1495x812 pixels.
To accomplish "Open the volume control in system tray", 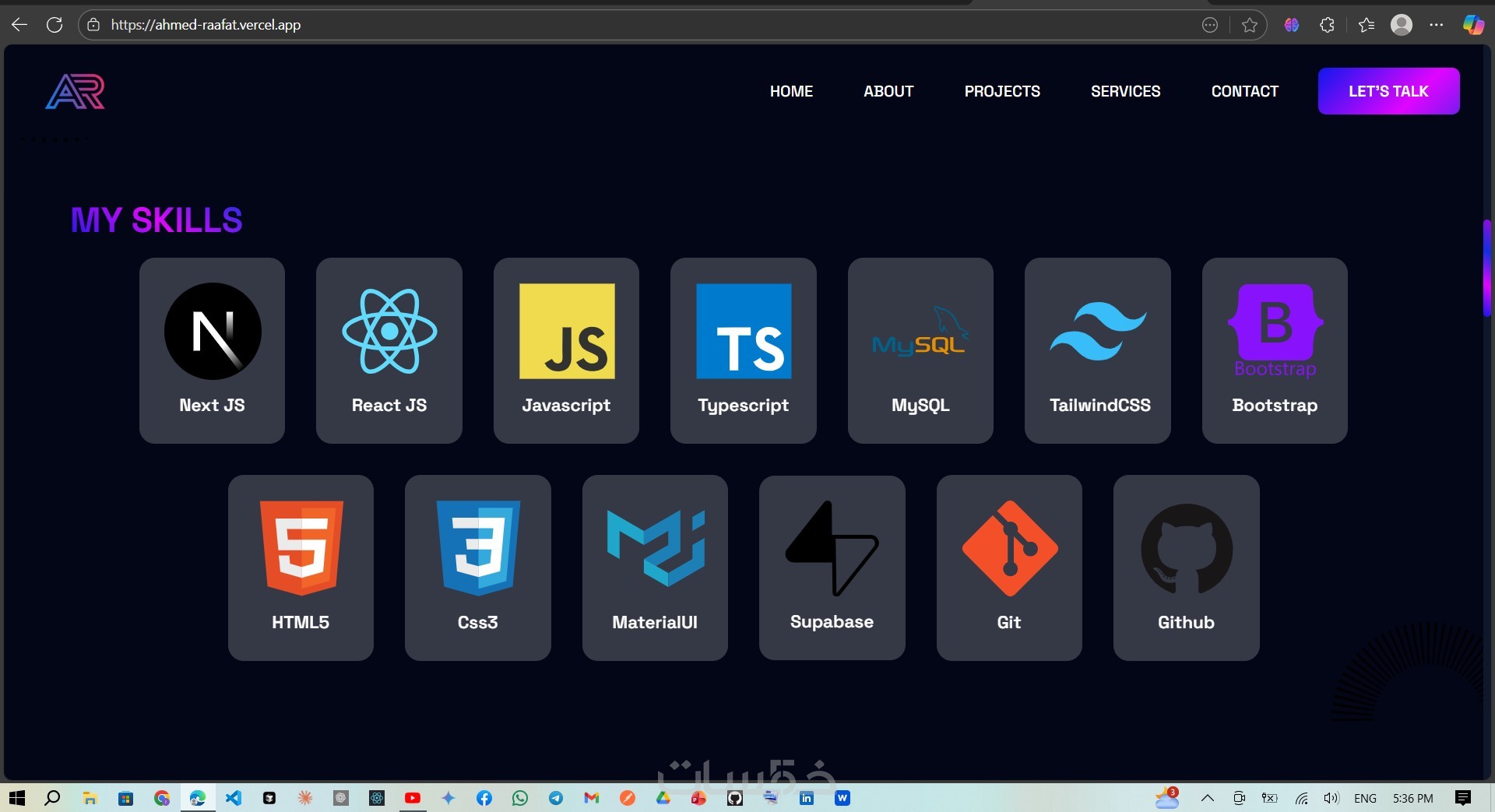I will click(x=1331, y=798).
